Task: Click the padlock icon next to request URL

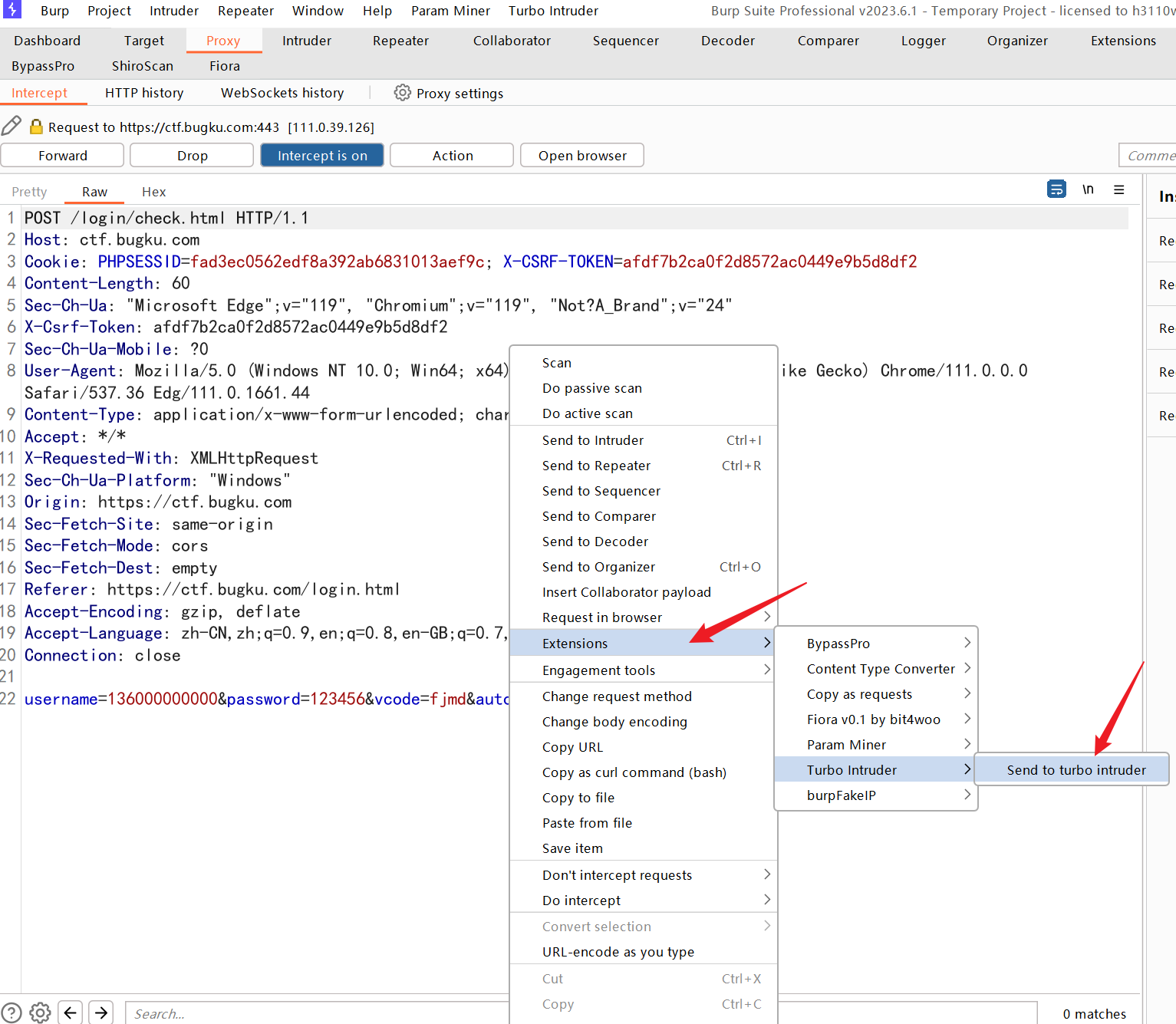Action: tap(36, 127)
